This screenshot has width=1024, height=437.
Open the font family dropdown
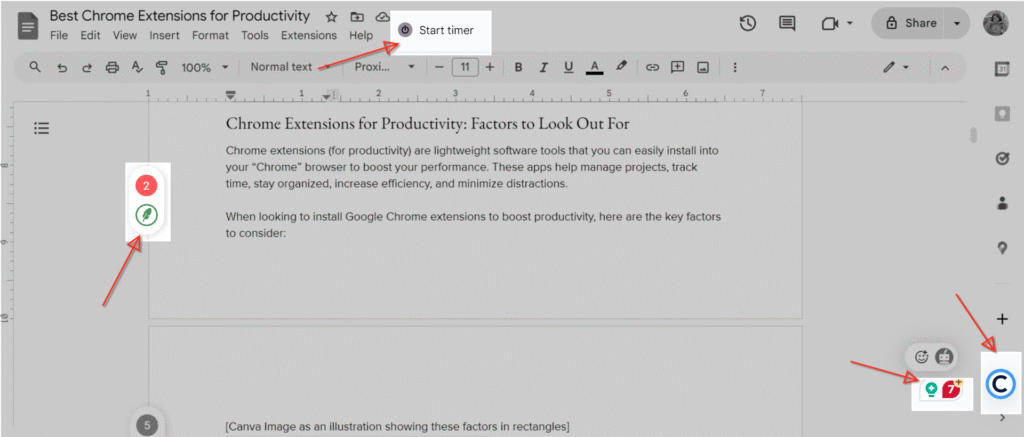tap(385, 67)
